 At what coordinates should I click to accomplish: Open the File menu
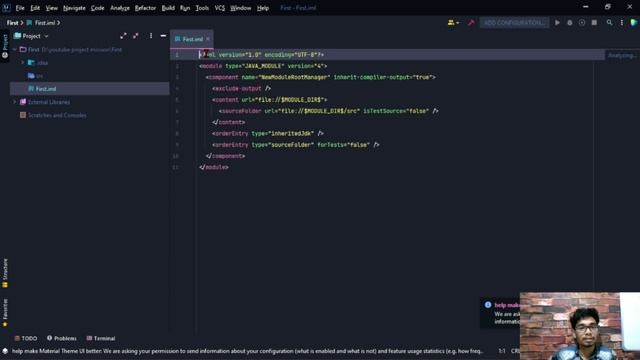click(20, 8)
